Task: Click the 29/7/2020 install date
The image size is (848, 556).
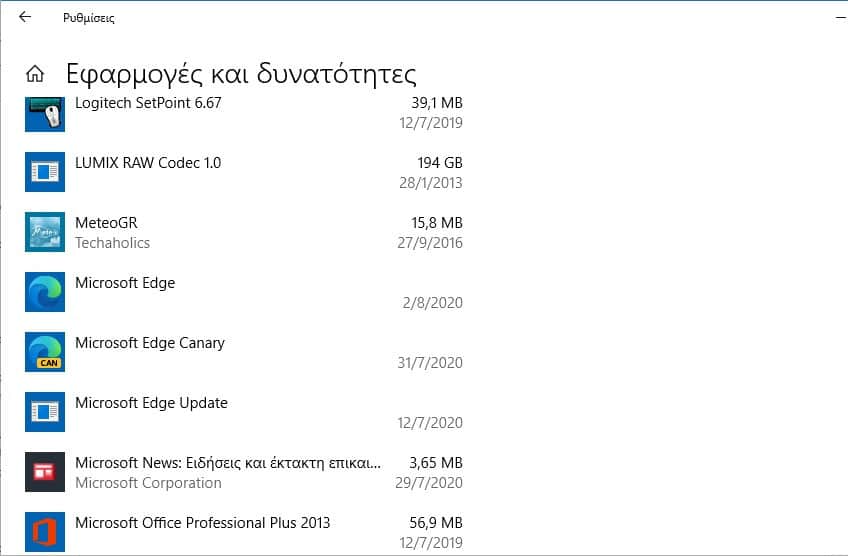Action: (x=429, y=483)
